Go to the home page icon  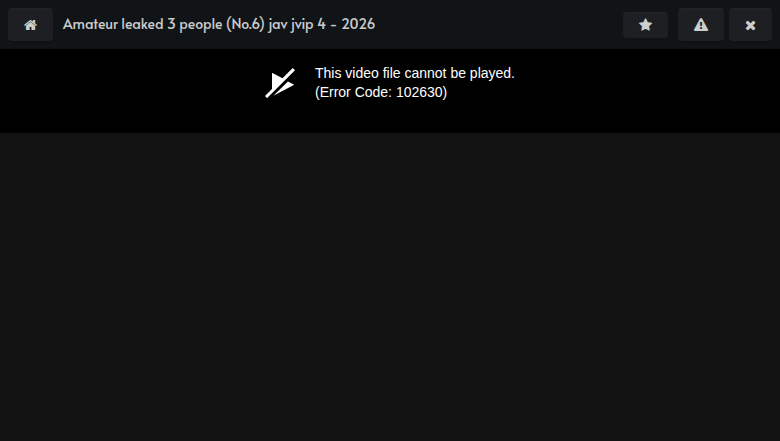coord(30,25)
